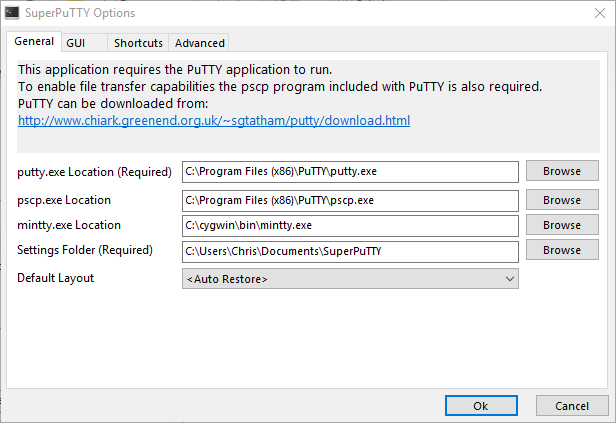616x423 pixels.
Task: Browse for the Settings Folder
Action: pos(562,250)
